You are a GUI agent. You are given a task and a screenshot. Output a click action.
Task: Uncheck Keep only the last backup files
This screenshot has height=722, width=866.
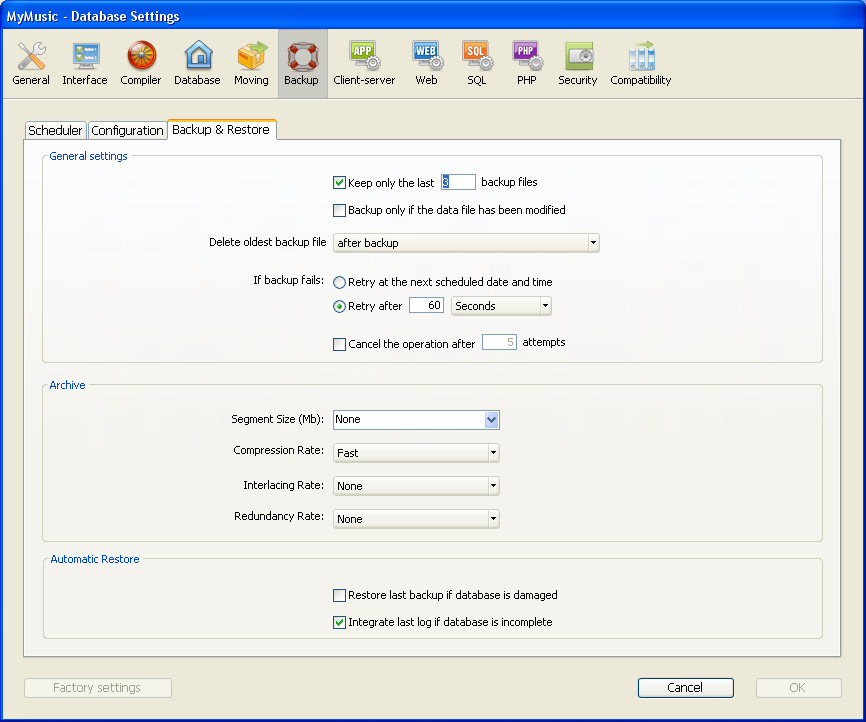(339, 183)
